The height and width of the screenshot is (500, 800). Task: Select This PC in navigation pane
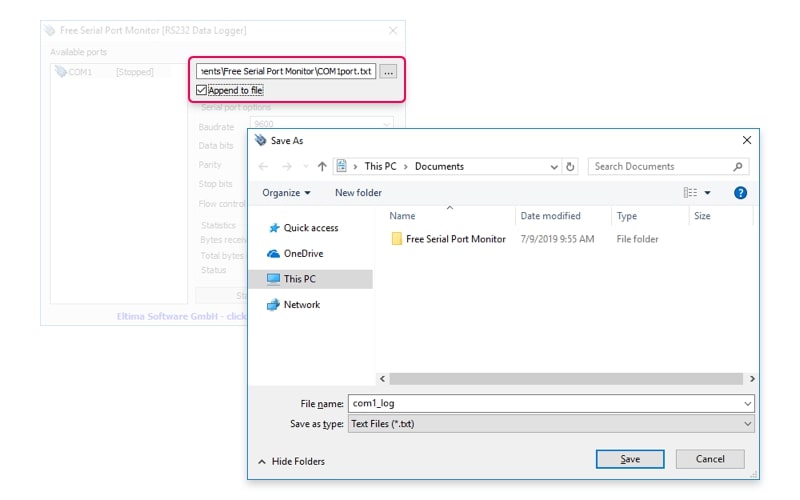(x=310, y=279)
